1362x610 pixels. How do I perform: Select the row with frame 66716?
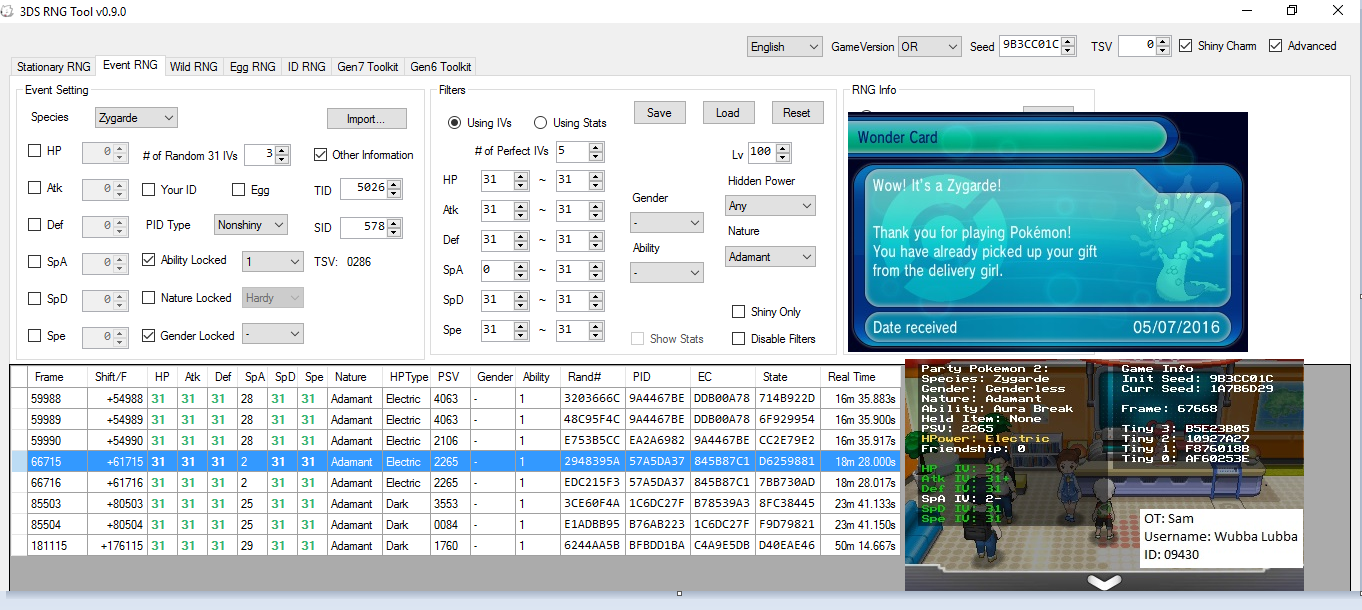click(x=456, y=483)
